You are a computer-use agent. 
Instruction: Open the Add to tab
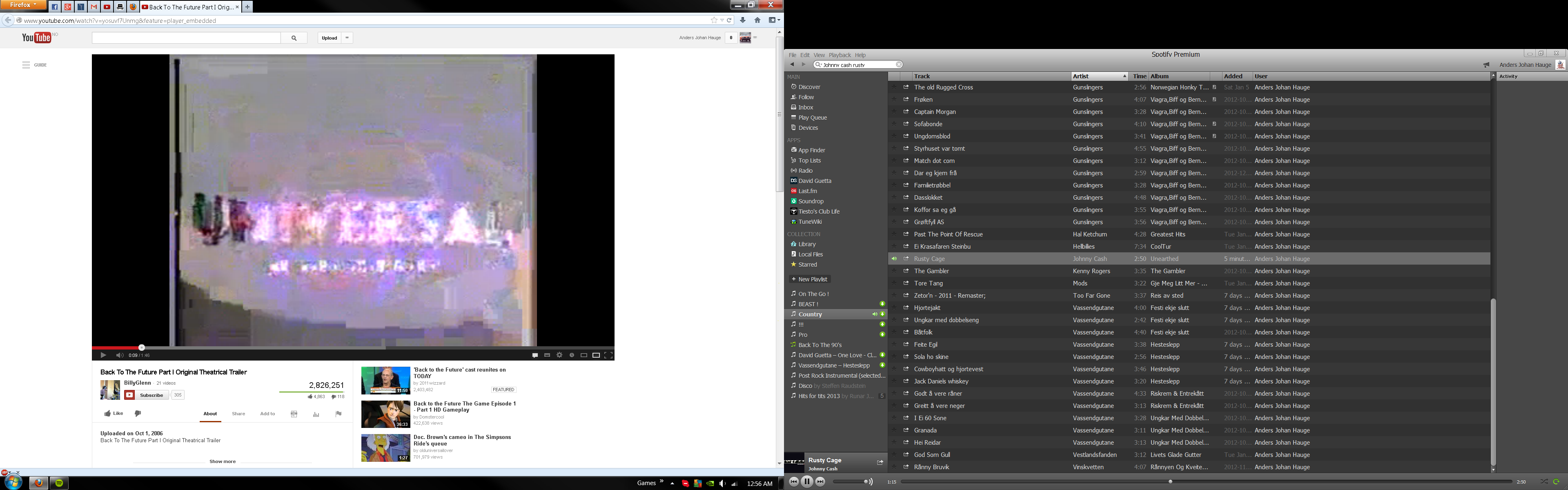pyautogui.click(x=267, y=414)
